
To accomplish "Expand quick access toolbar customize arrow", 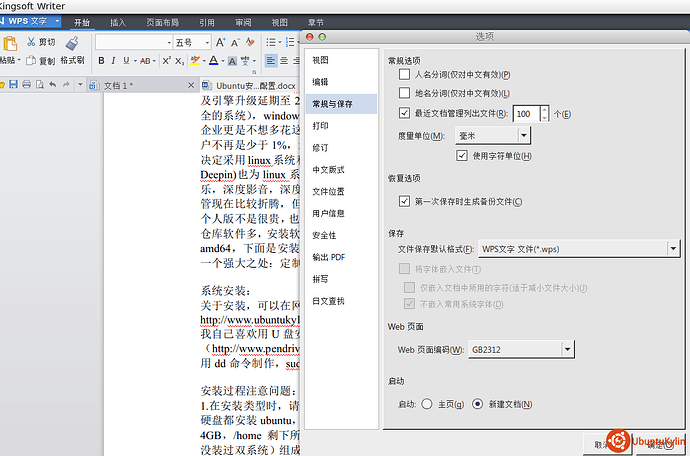I will [80, 85].
